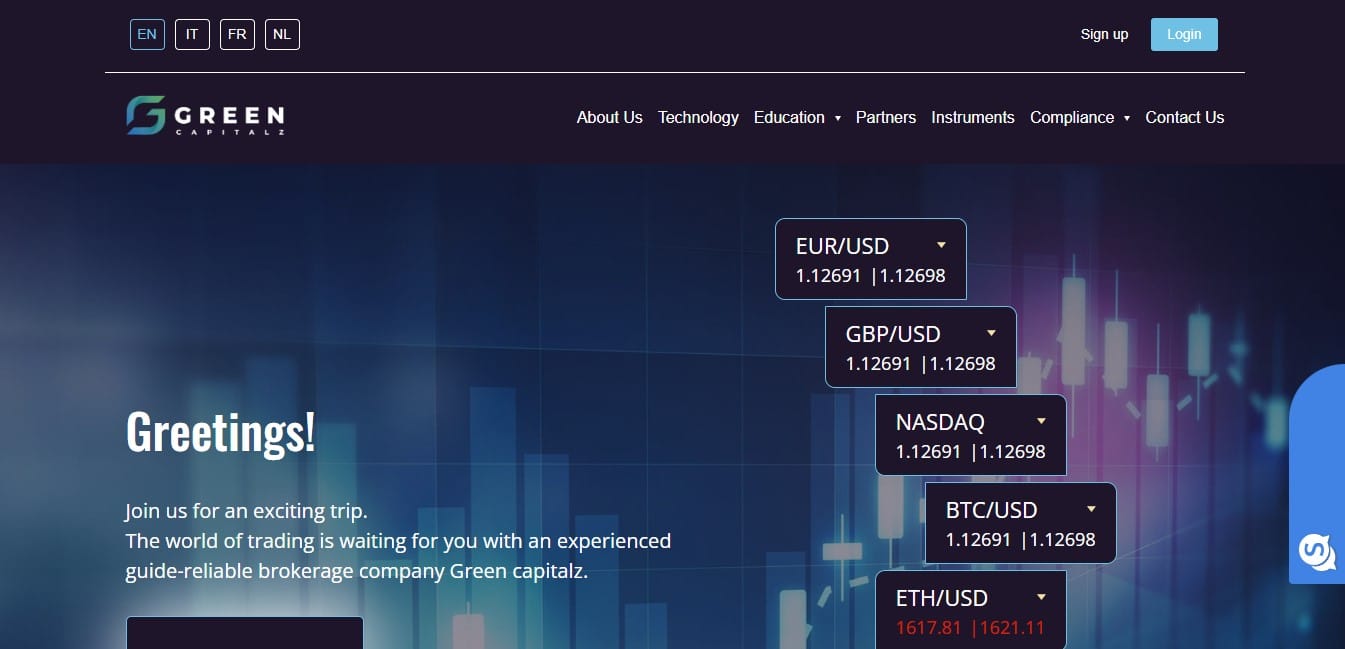1345x649 pixels.
Task: Expand the Compliance dropdown arrow
Action: [1126, 118]
